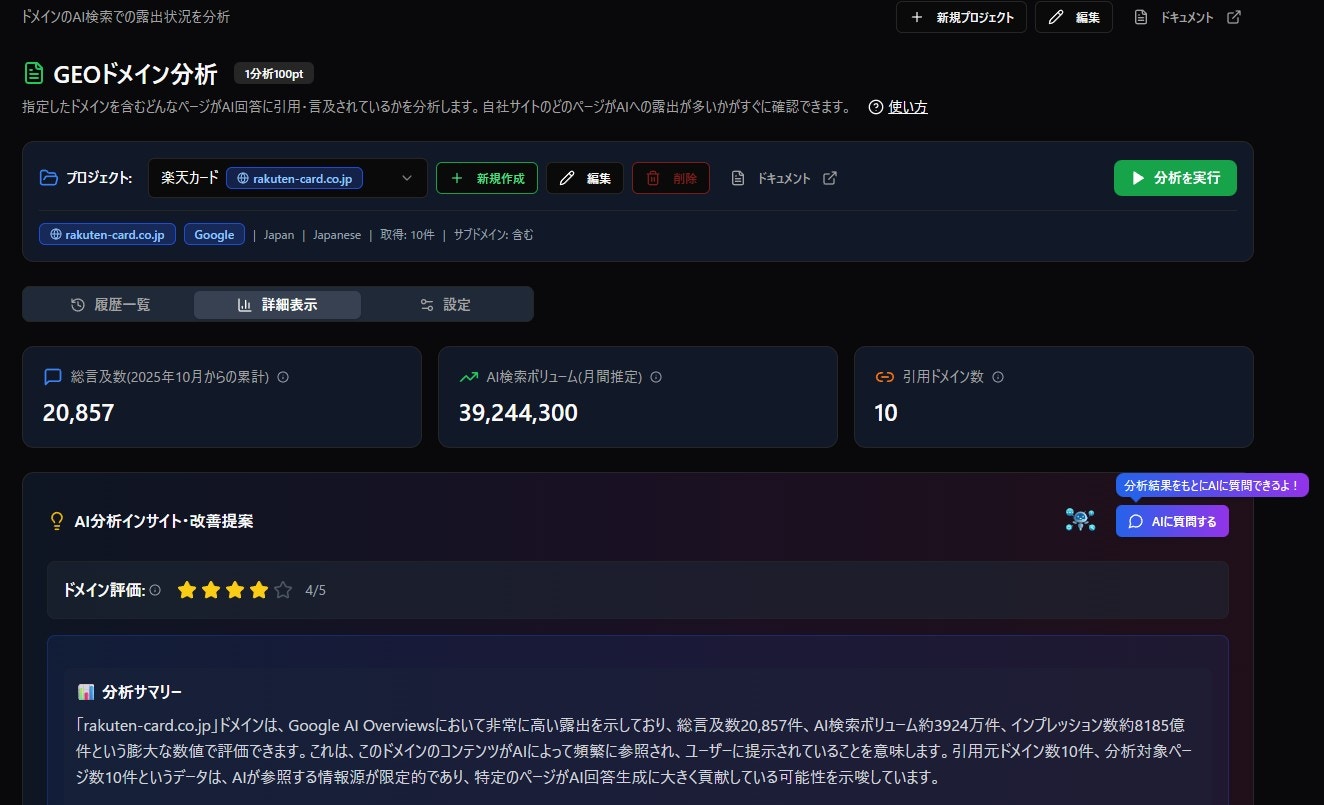The width and height of the screenshot is (1324, 805).
Task: Click the Japanese language label
Action: [337, 235]
